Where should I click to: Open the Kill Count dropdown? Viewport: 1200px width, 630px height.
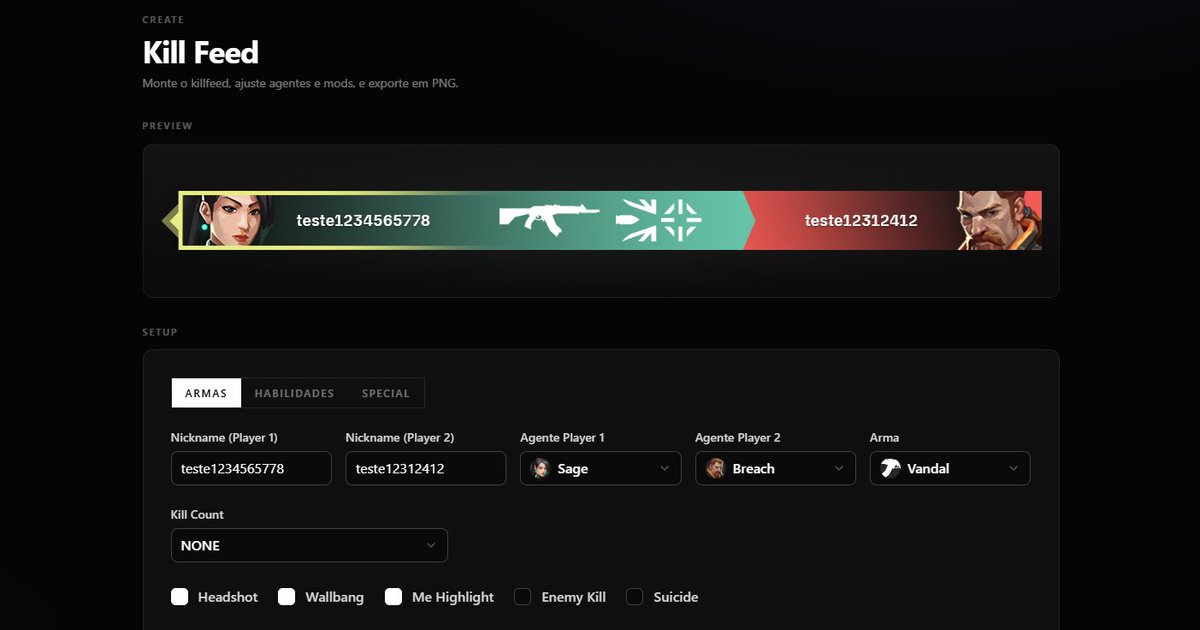click(309, 545)
